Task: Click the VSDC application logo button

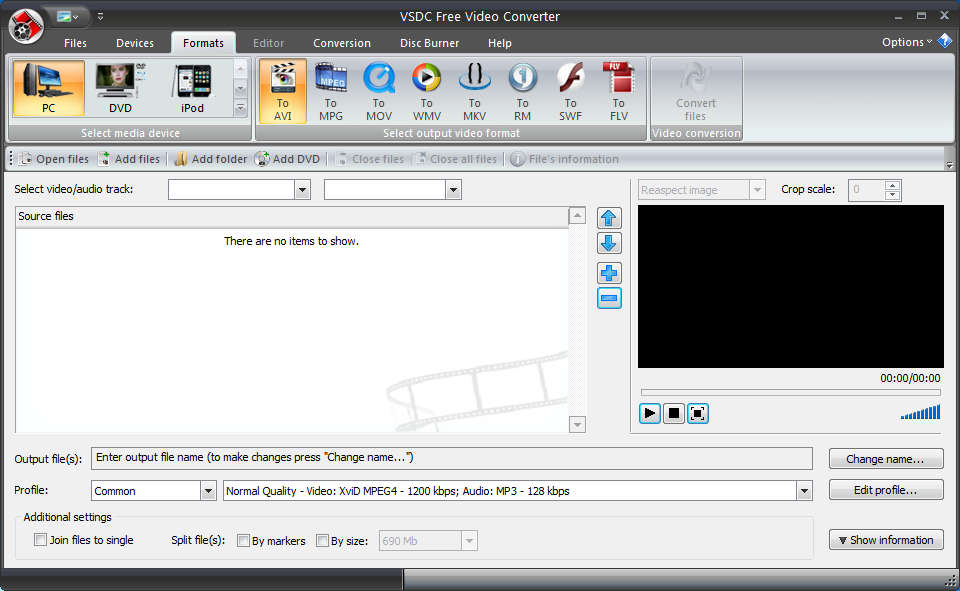Action: [26, 26]
